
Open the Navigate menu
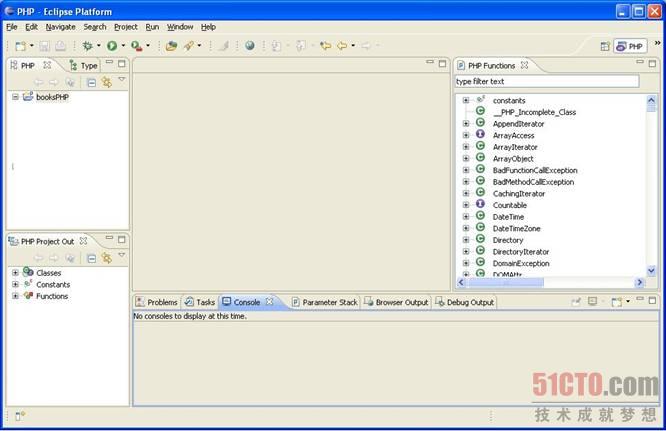click(x=60, y=27)
